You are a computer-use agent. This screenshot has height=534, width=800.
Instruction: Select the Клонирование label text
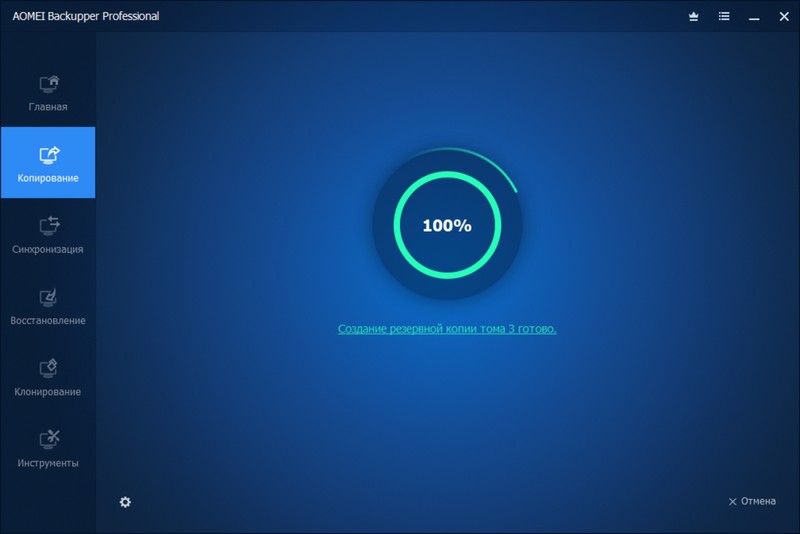[48, 392]
